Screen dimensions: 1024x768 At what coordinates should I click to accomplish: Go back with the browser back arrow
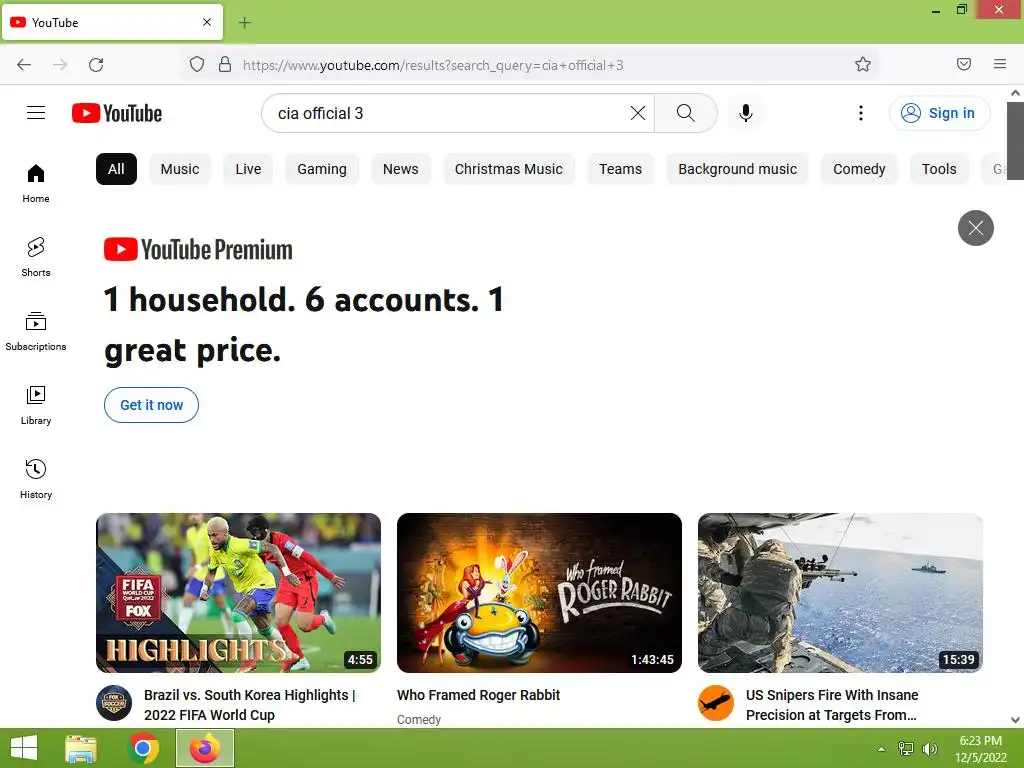click(24, 64)
